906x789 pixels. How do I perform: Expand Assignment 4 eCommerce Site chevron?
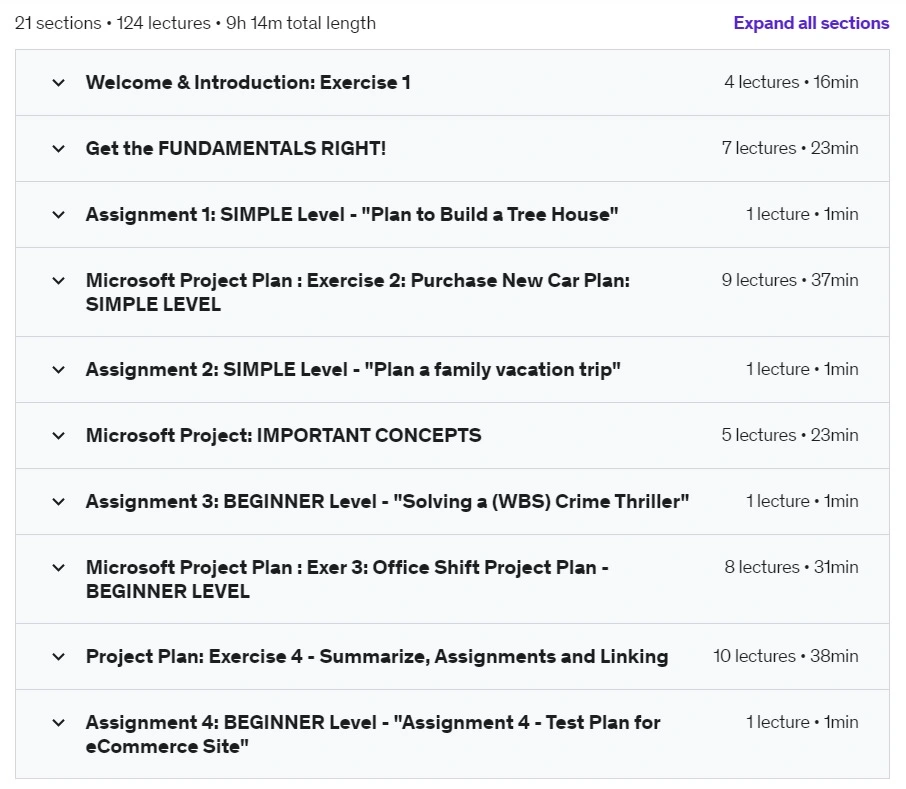tap(58, 723)
